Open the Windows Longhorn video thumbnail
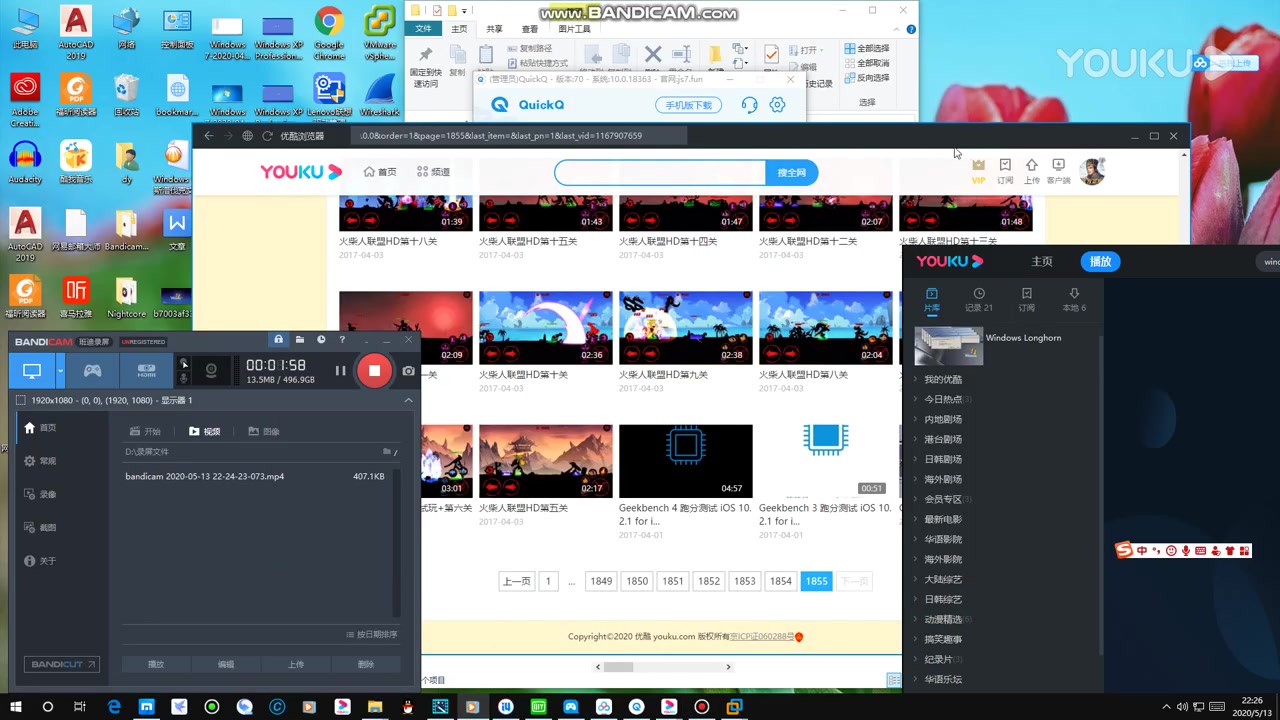This screenshot has height=720, width=1280. point(948,345)
